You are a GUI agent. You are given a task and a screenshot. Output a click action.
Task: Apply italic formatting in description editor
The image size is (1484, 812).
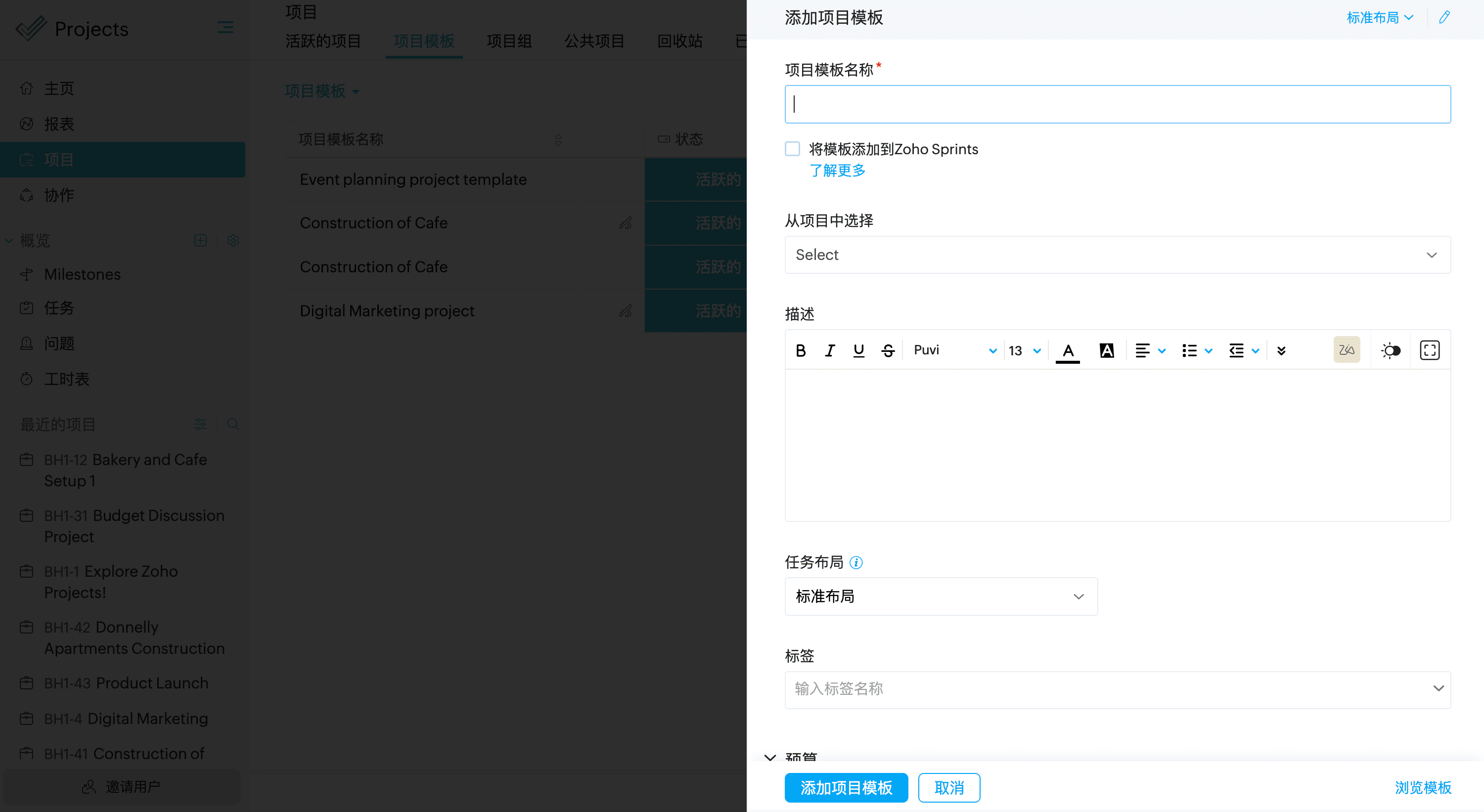830,350
